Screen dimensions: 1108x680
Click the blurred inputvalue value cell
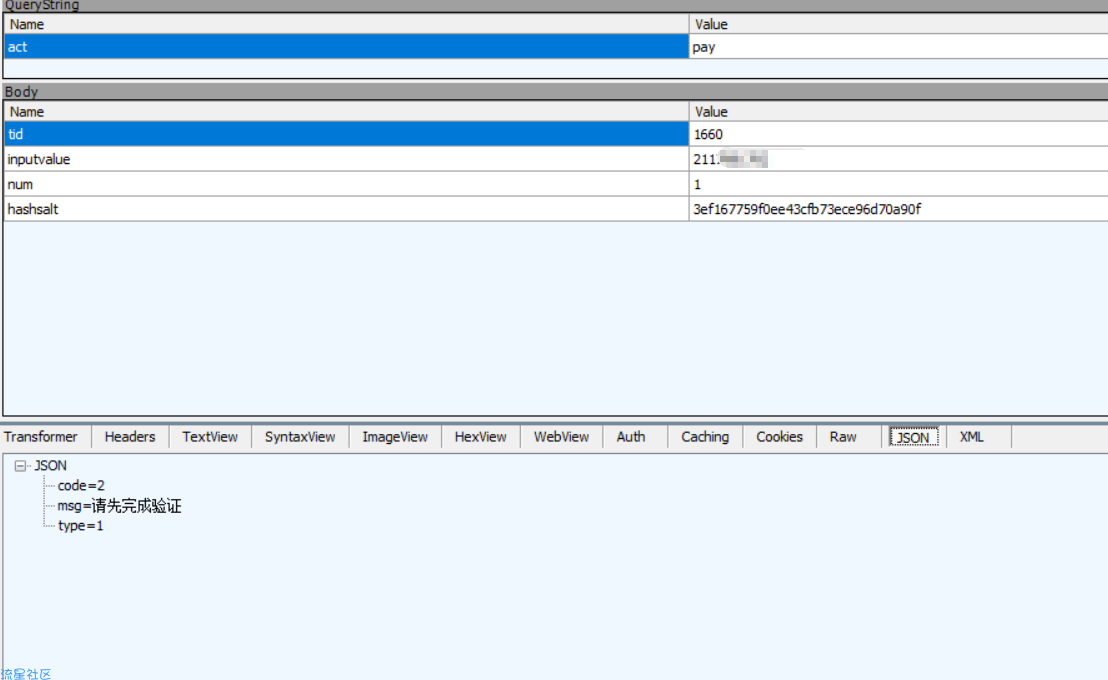pyautogui.click(x=898, y=159)
